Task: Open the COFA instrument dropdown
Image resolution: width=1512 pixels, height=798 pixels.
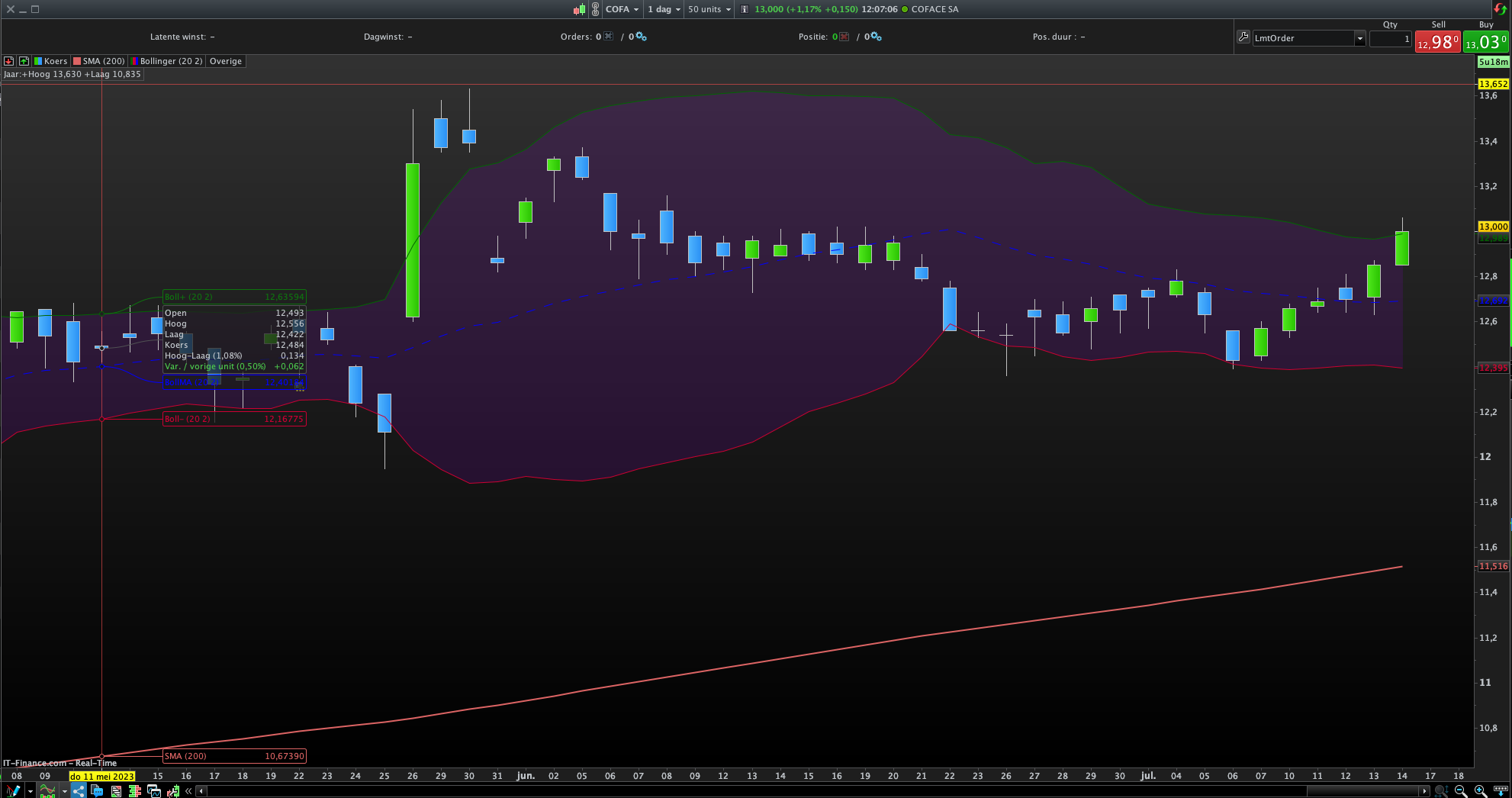Action: [622, 9]
